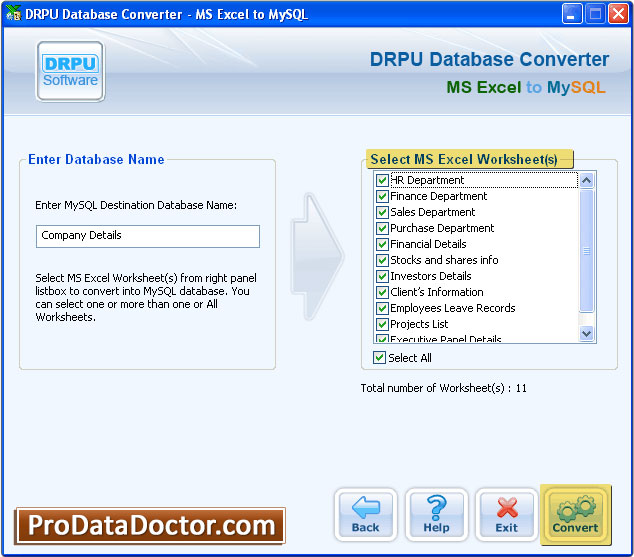Deselect the Sales Department worksheet
The height and width of the screenshot is (557, 634).
(382, 212)
